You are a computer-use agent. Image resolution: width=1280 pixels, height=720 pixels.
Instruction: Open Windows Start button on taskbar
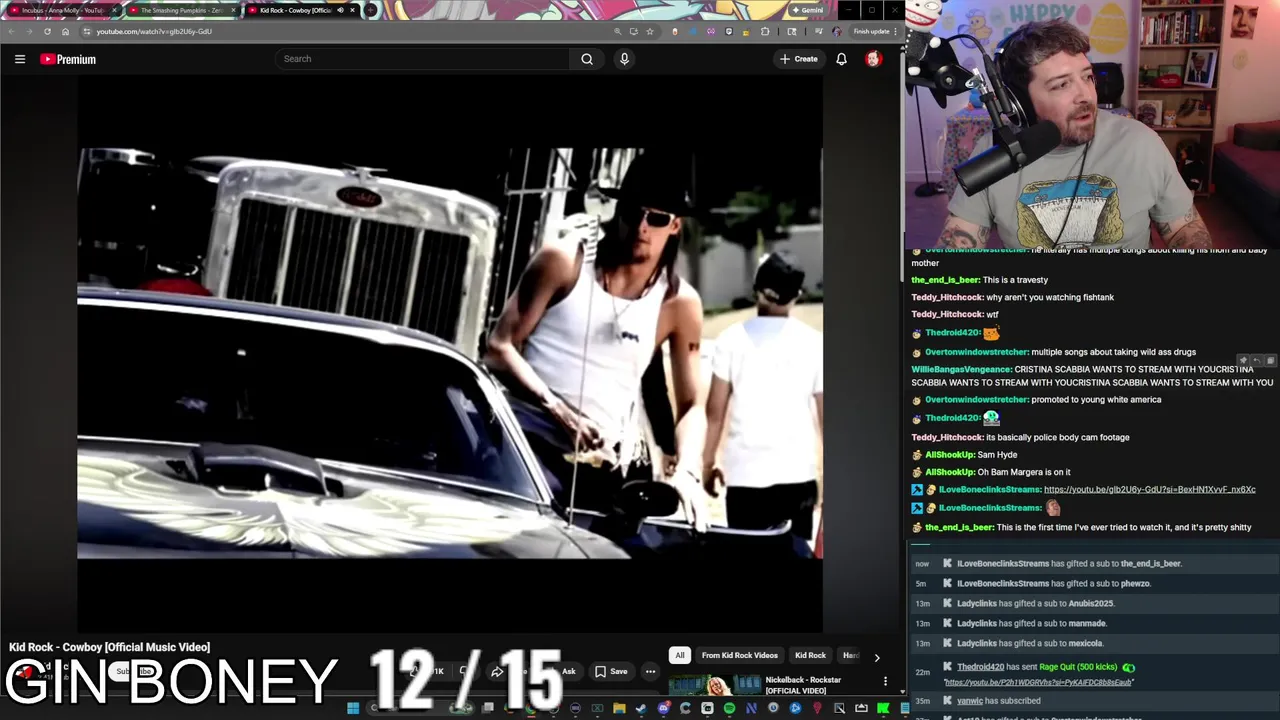point(352,709)
